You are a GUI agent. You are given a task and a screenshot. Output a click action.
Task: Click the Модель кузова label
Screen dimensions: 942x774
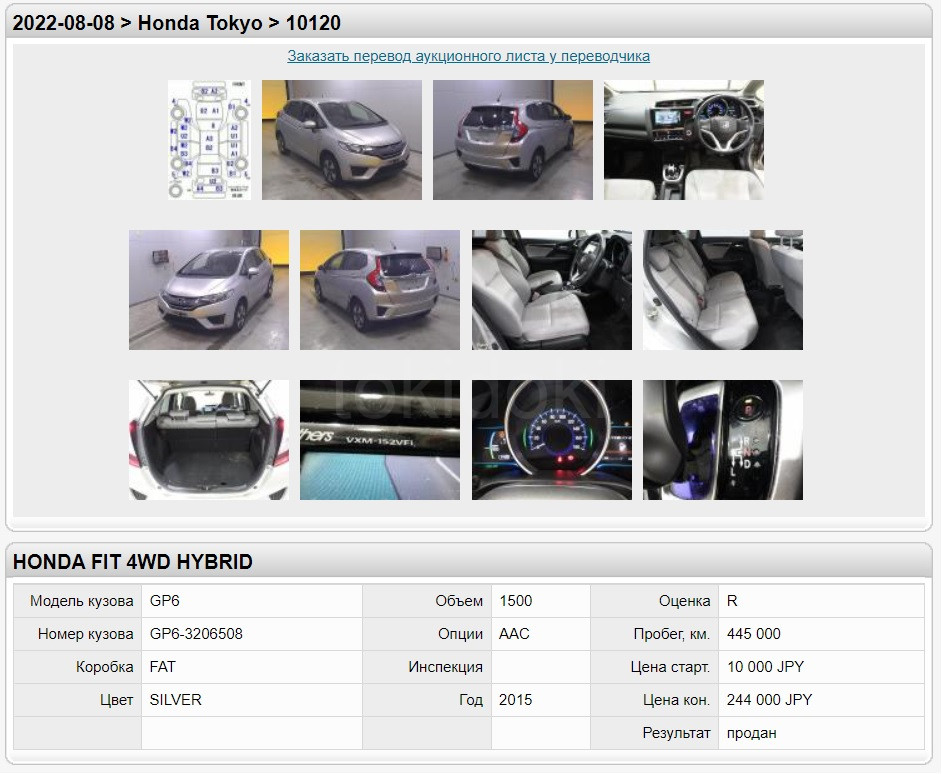click(x=82, y=601)
